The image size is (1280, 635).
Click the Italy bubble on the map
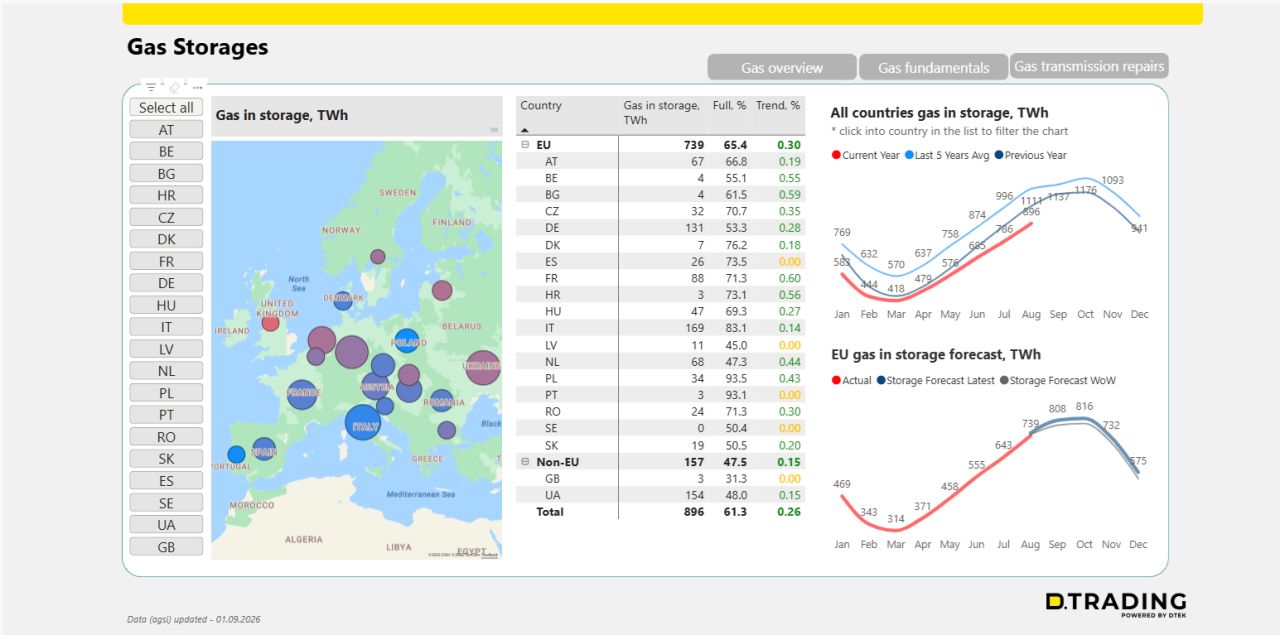[363, 423]
